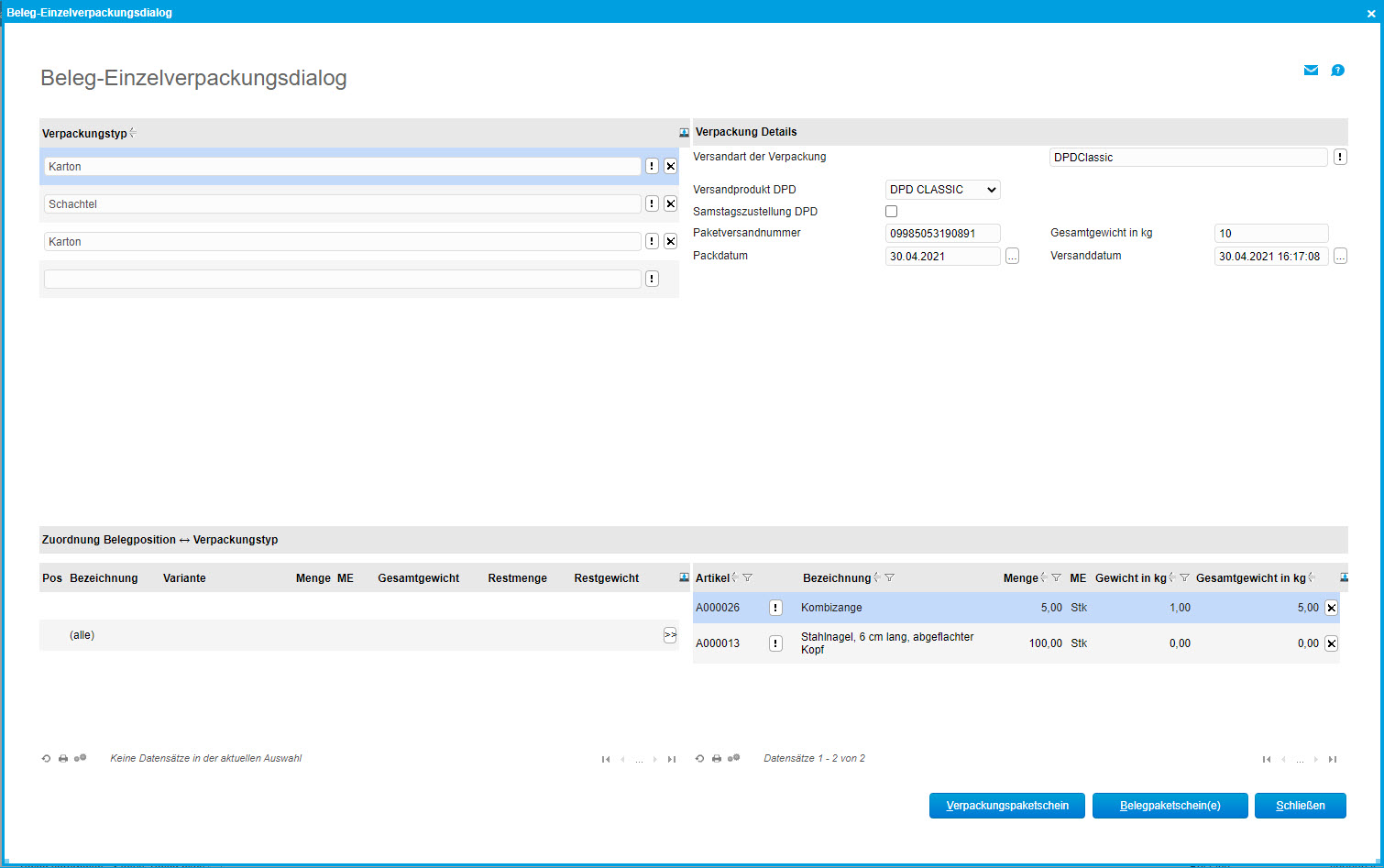The image size is (1384, 868).
Task: Click the Schließen button
Action: coord(1301,806)
